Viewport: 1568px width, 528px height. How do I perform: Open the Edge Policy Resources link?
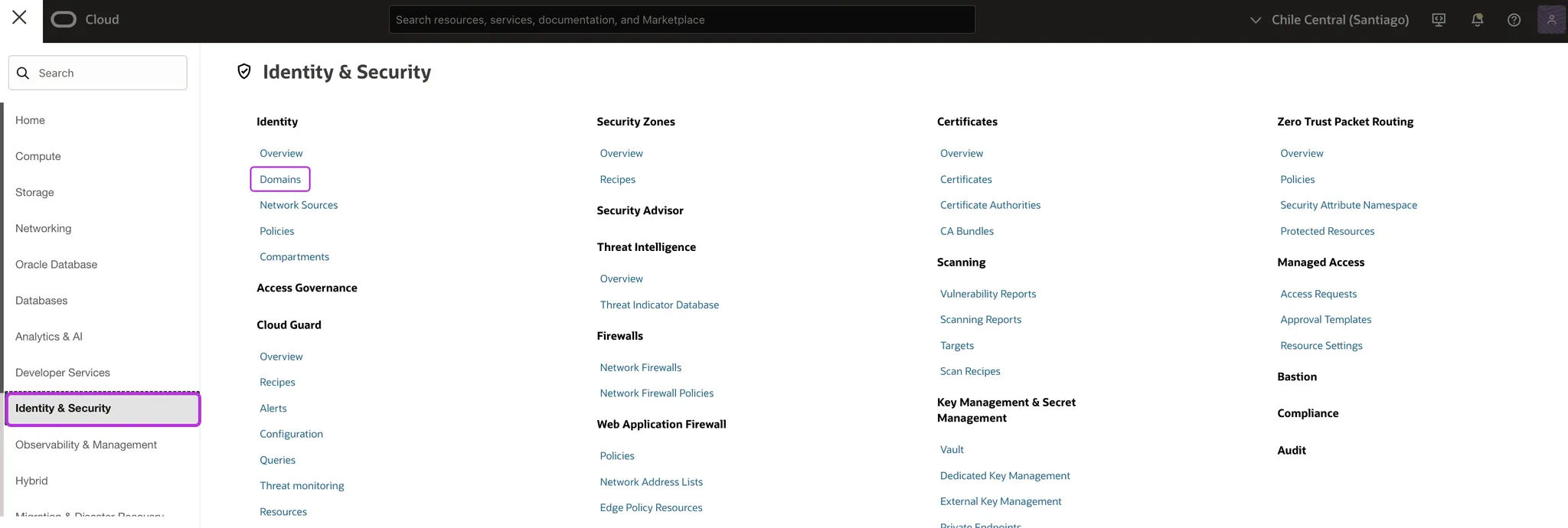tap(651, 507)
